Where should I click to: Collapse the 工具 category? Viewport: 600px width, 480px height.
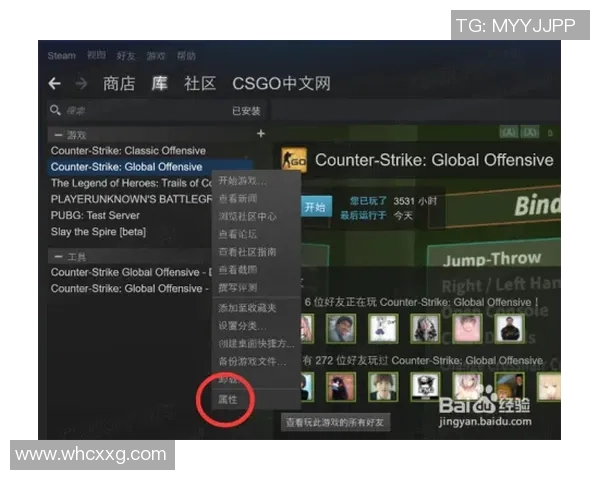pyautogui.click(x=58, y=256)
